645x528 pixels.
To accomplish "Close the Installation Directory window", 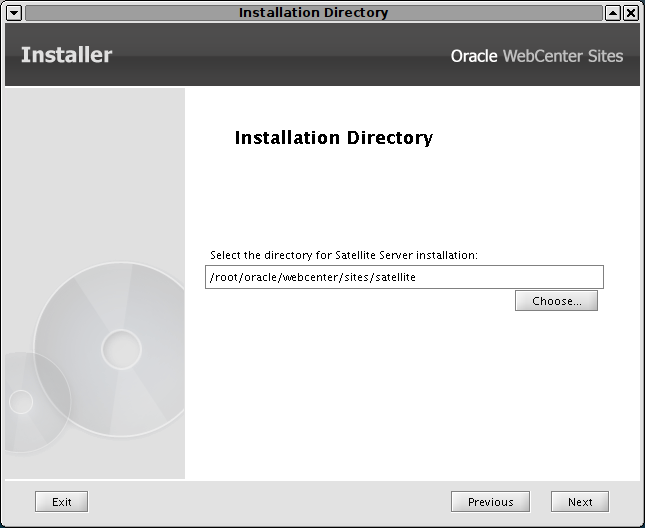I will point(631,13).
